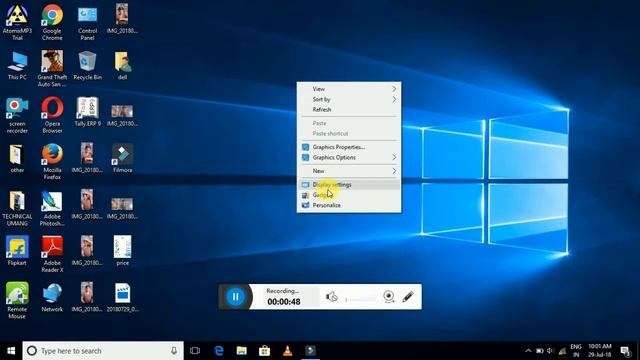Screen dimensions: 640x360
Task: Select the price file icon
Action: (122, 251)
